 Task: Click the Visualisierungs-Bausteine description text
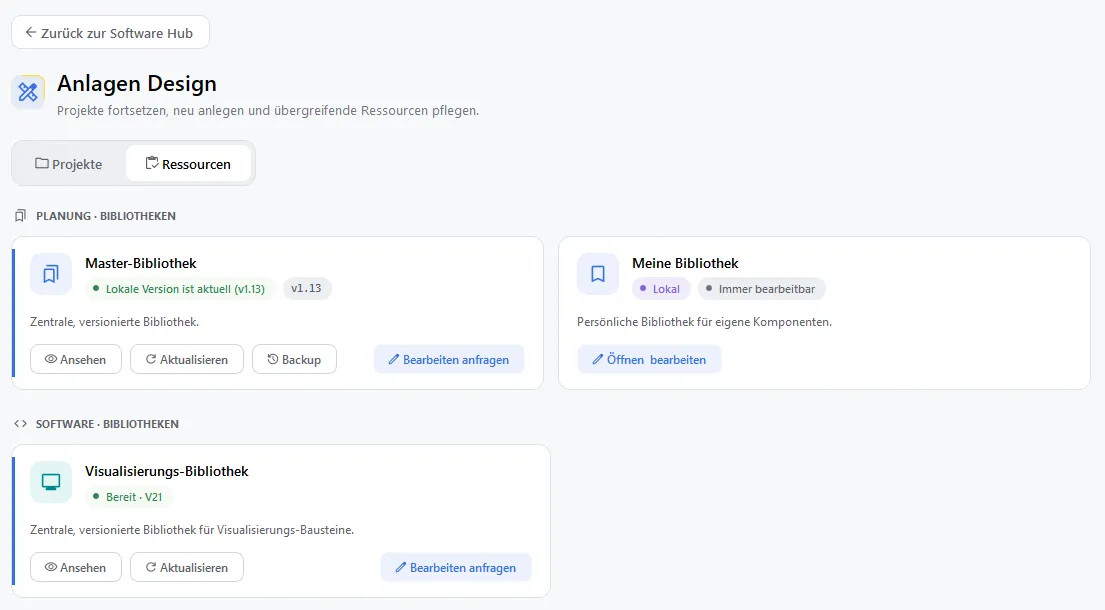pyautogui.click(x=192, y=529)
